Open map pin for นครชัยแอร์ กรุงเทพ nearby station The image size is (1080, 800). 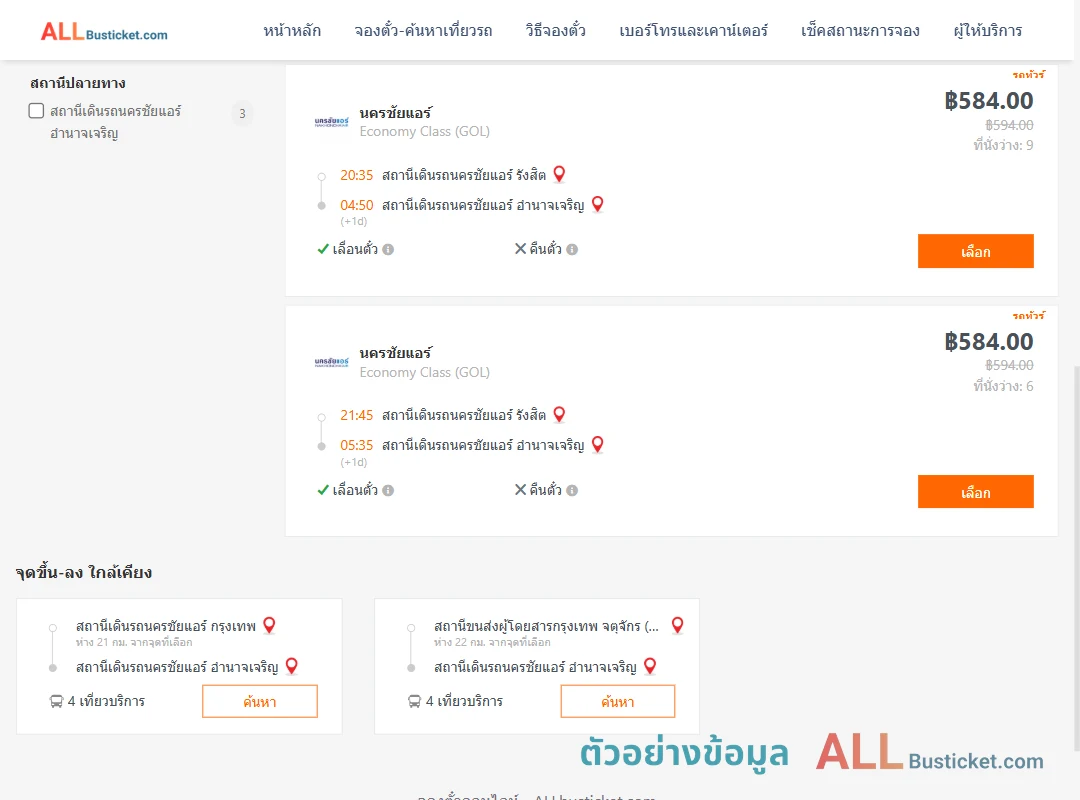[x=269, y=625]
